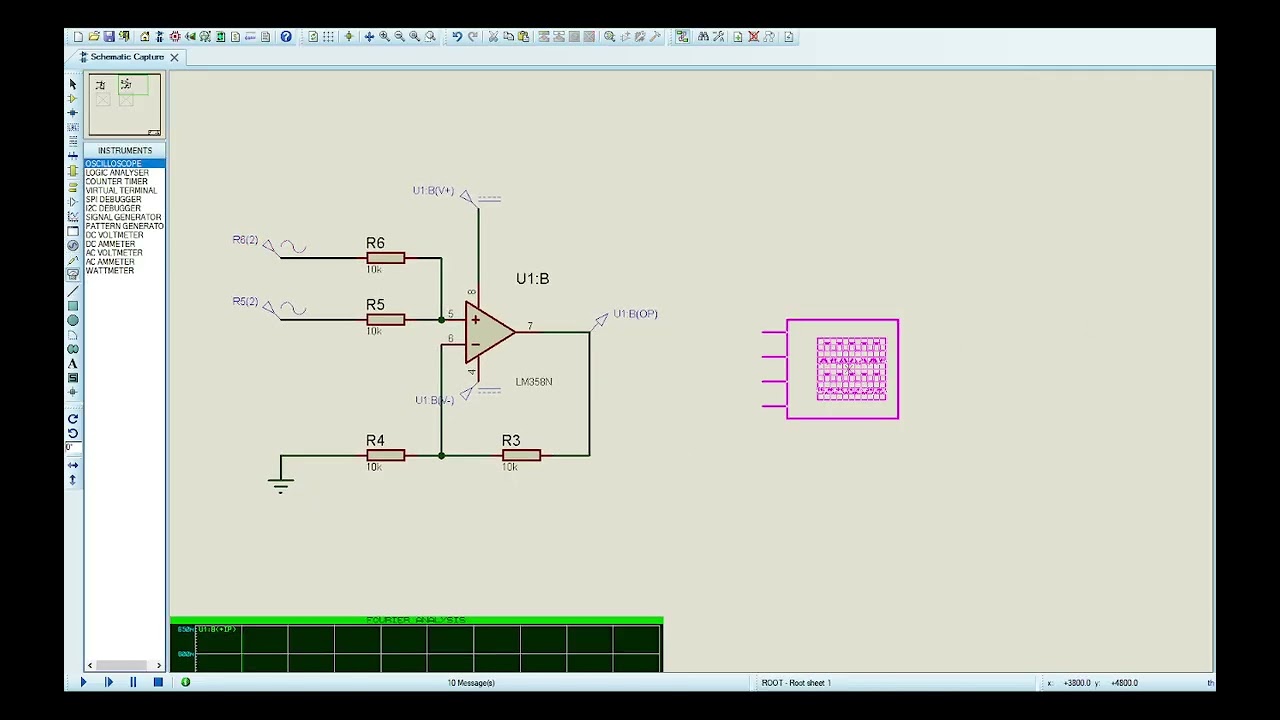Select SIGNAL GENERATOR instrument
This screenshot has height=720, width=1280.
pyautogui.click(x=124, y=217)
